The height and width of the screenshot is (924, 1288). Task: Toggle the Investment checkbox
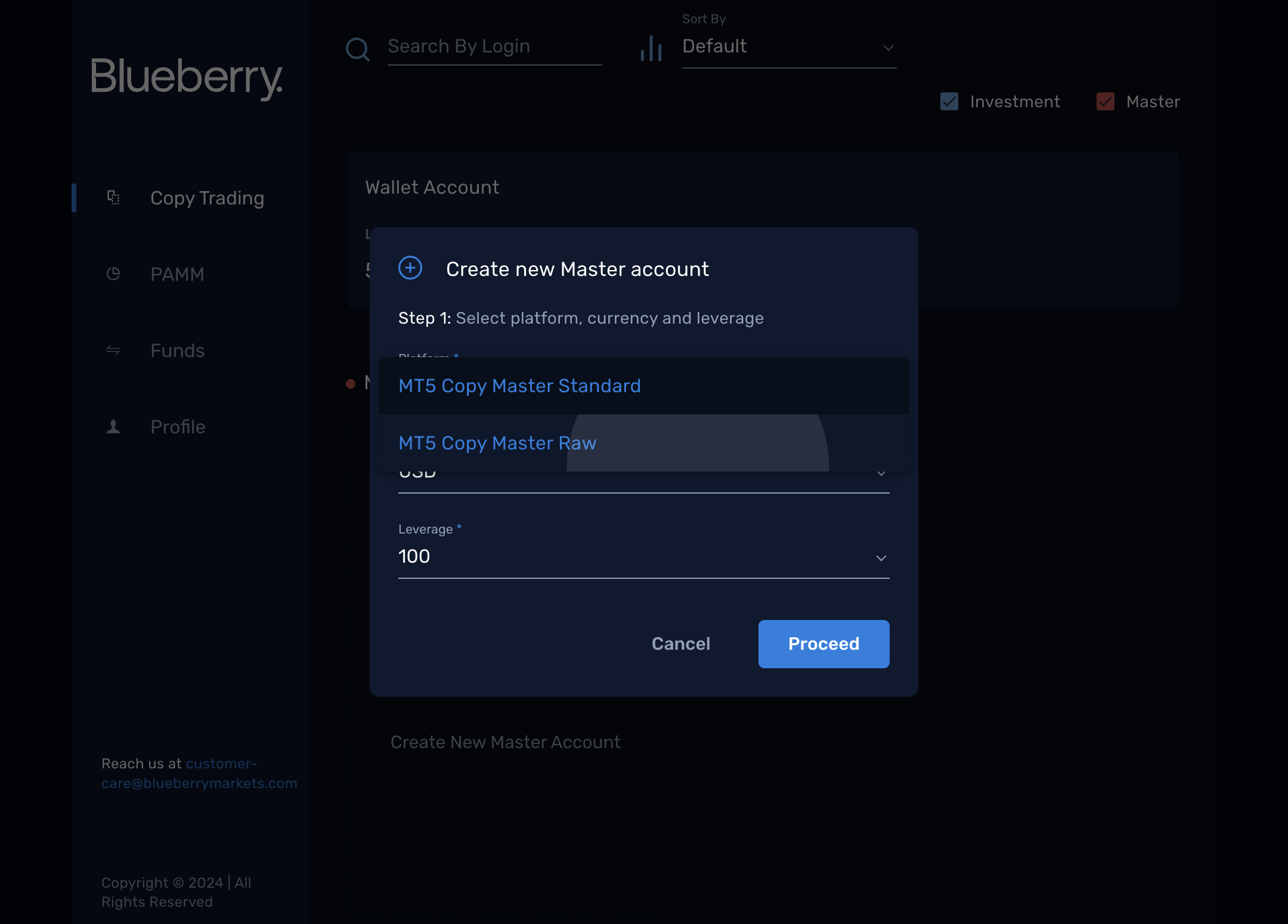949,101
